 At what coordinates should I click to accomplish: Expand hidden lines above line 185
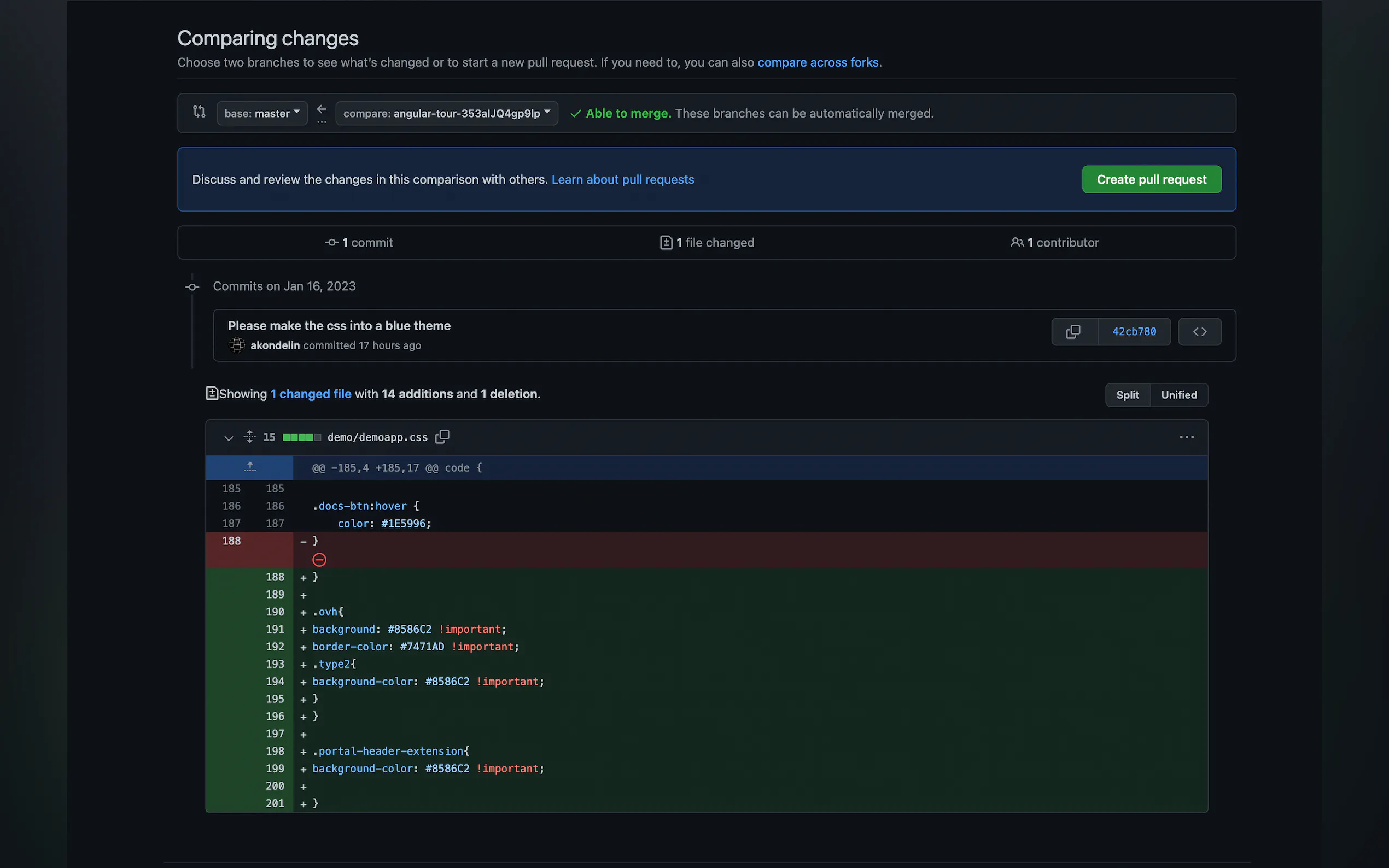[249, 467]
